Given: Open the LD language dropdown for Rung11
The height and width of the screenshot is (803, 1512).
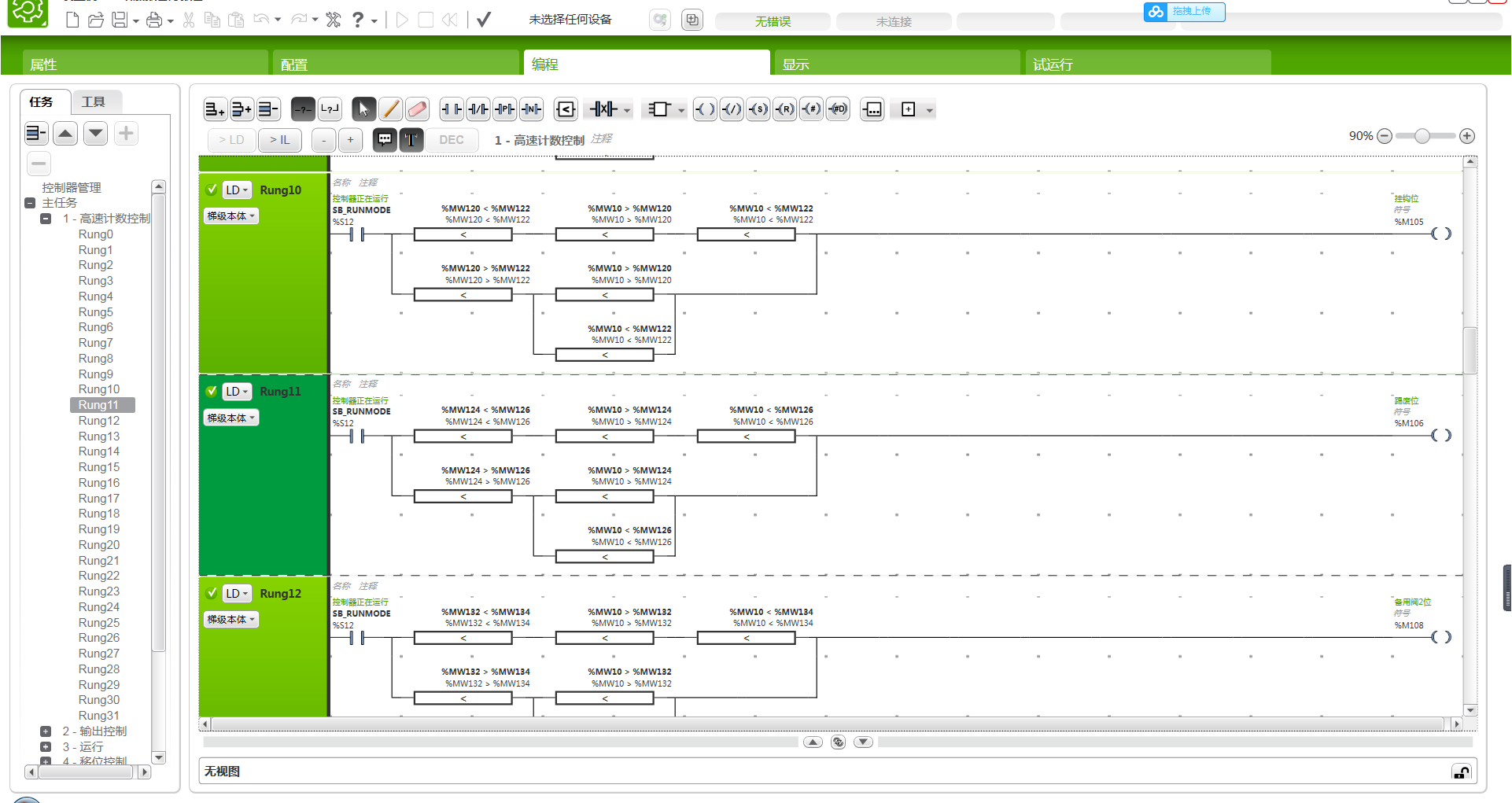Looking at the screenshot, I should click(x=237, y=392).
